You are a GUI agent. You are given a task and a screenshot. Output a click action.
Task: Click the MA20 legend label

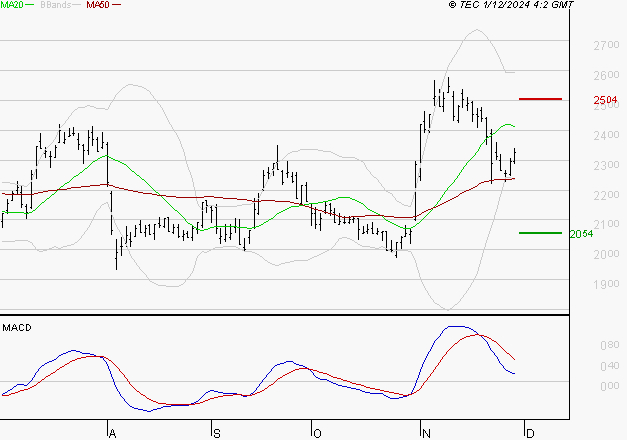coord(12,6)
